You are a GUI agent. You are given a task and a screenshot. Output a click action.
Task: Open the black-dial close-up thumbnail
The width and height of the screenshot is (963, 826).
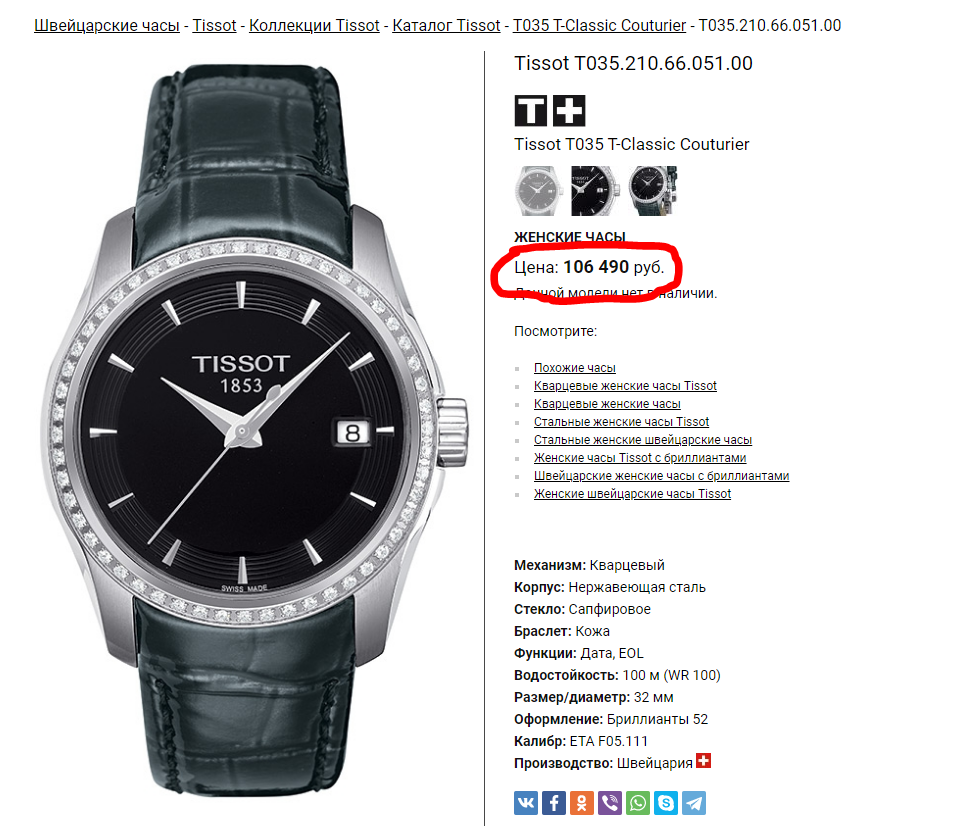tap(595, 190)
